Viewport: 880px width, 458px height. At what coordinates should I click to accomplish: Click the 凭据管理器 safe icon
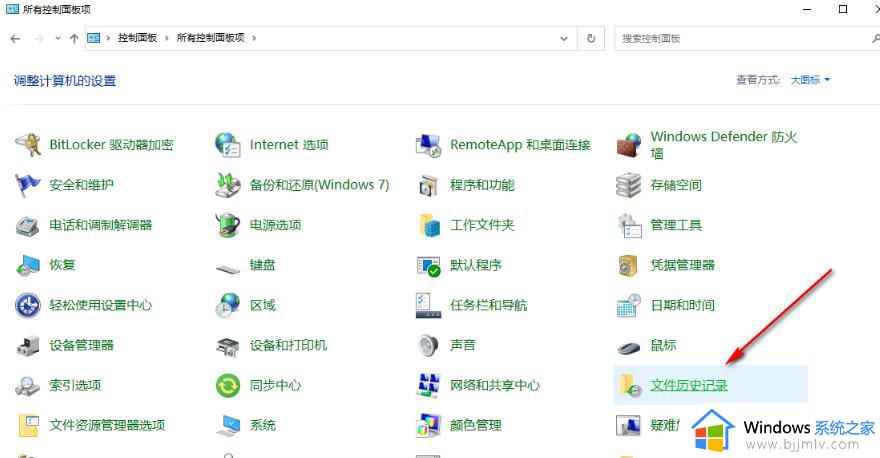pos(629,265)
